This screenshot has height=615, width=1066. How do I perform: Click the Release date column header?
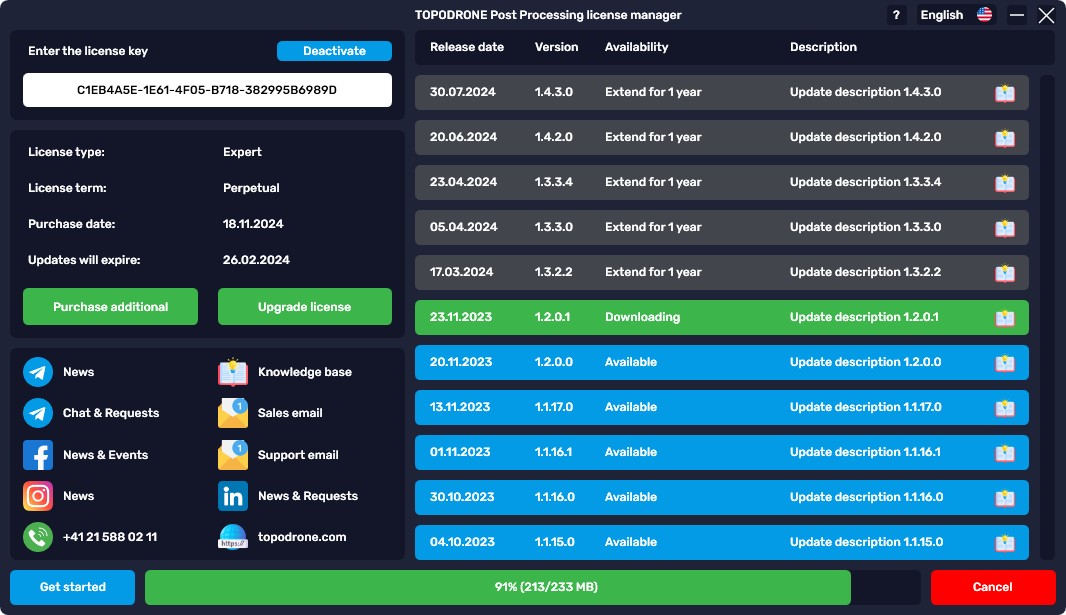pyautogui.click(x=467, y=47)
